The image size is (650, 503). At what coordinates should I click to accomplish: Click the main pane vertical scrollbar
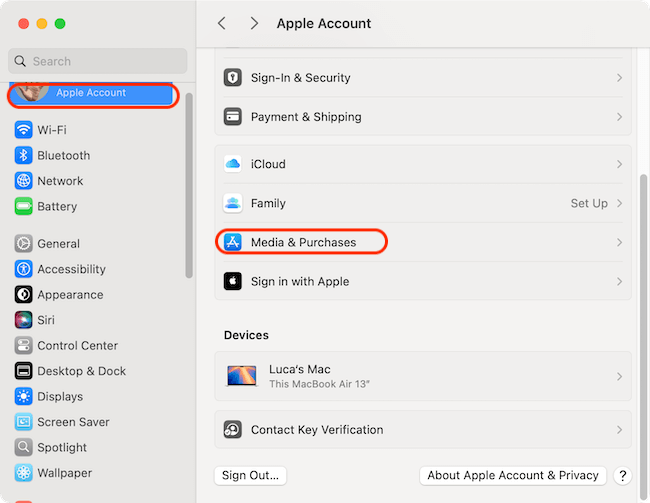(x=643, y=338)
